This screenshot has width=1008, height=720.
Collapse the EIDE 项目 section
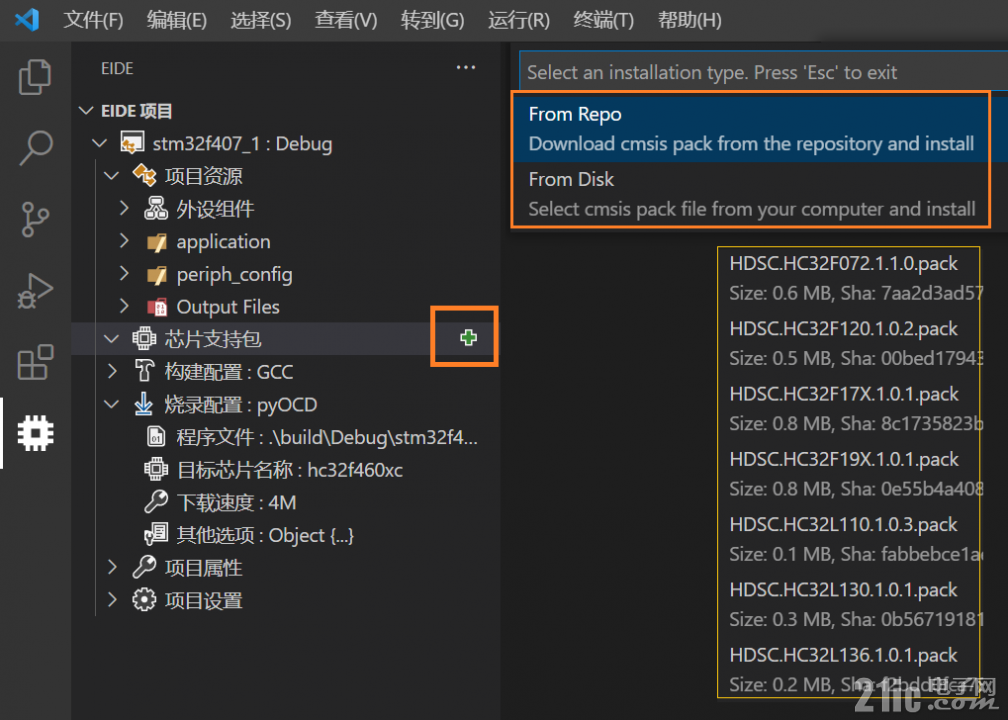[86, 111]
